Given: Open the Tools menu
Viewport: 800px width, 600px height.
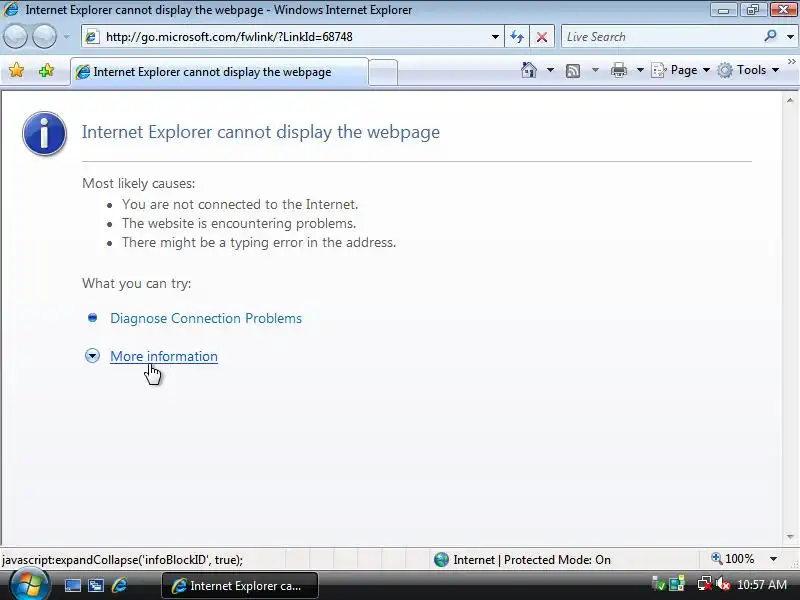Looking at the screenshot, I should (x=748, y=70).
